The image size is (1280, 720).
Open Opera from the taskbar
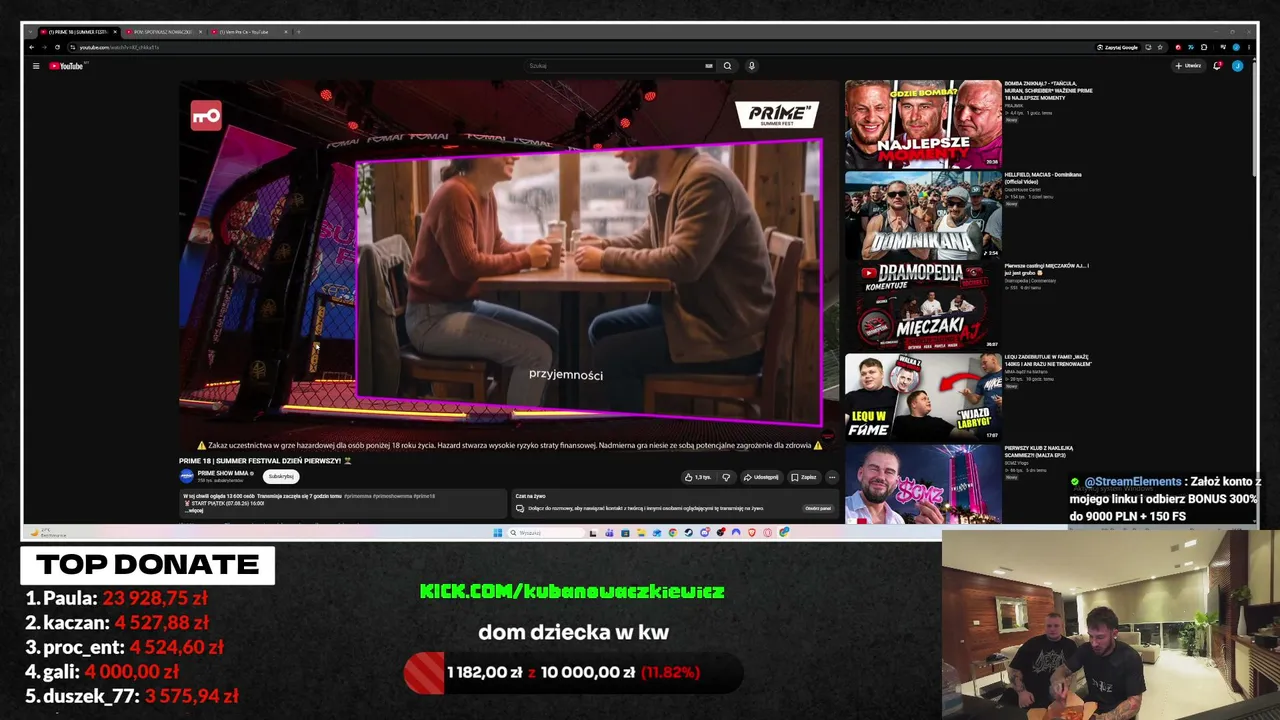pyautogui.click(x=768, y=533)
